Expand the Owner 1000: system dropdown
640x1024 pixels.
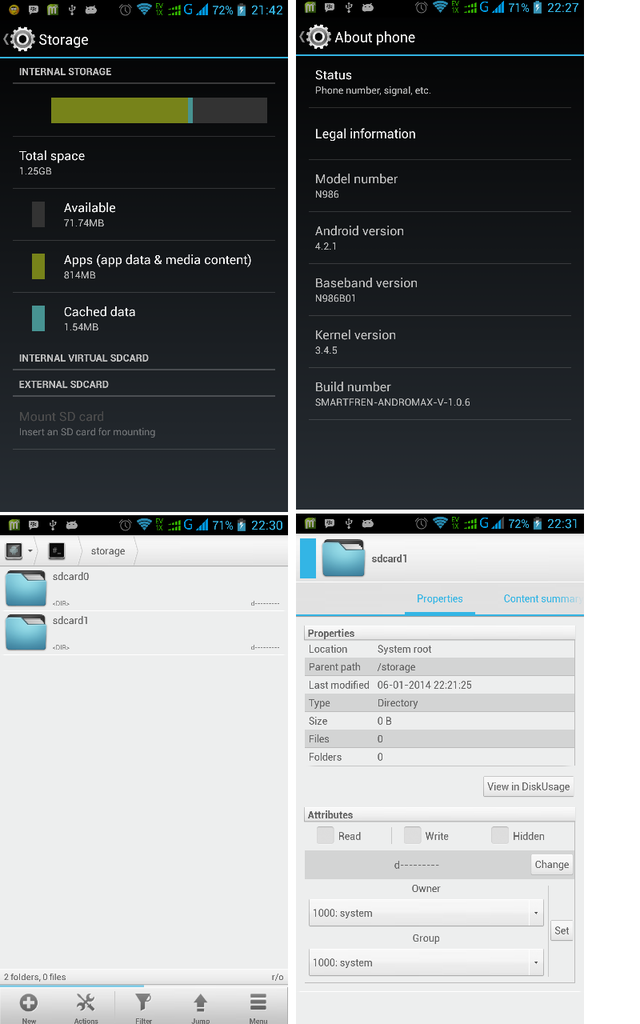coord(426,912)
